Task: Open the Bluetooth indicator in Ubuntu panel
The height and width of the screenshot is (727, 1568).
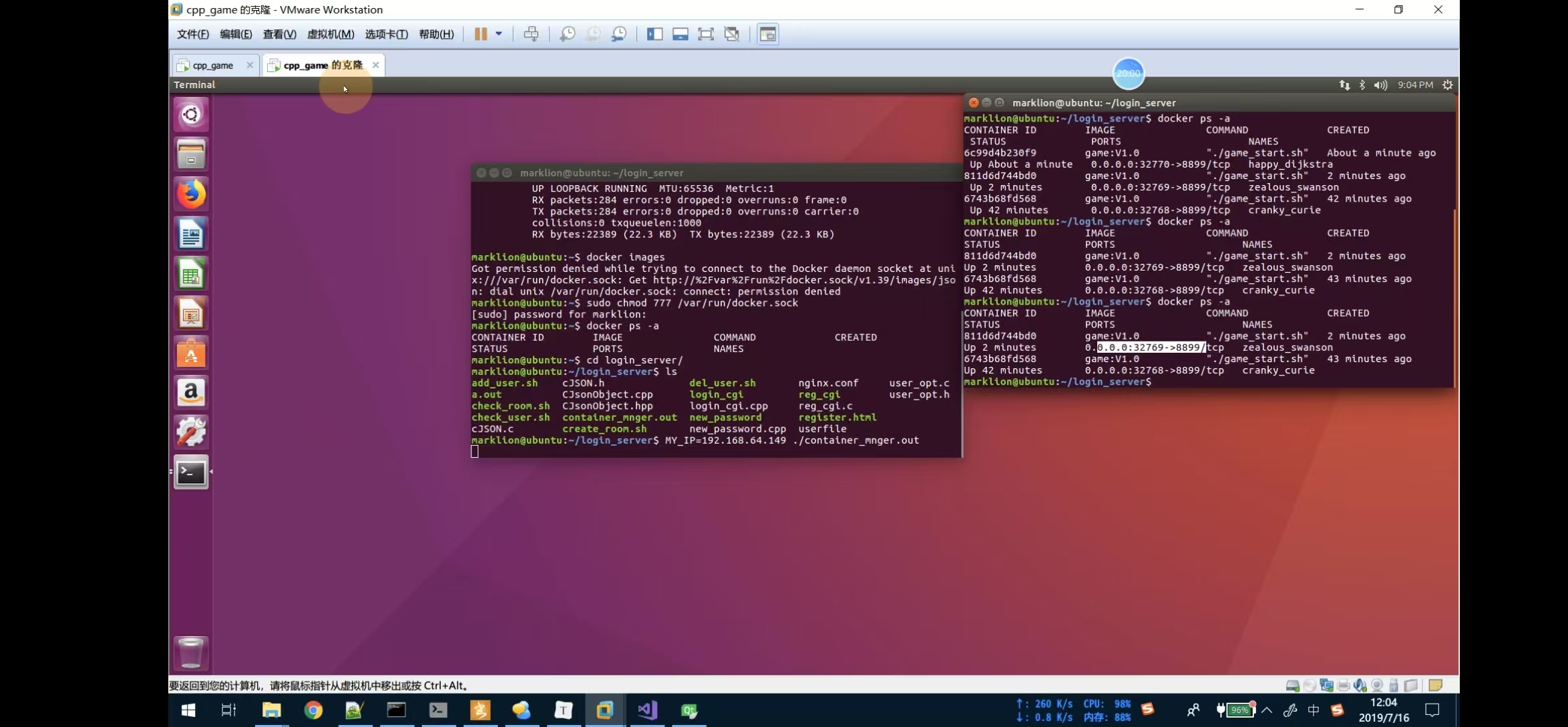Action: (x=1362, y=85)
